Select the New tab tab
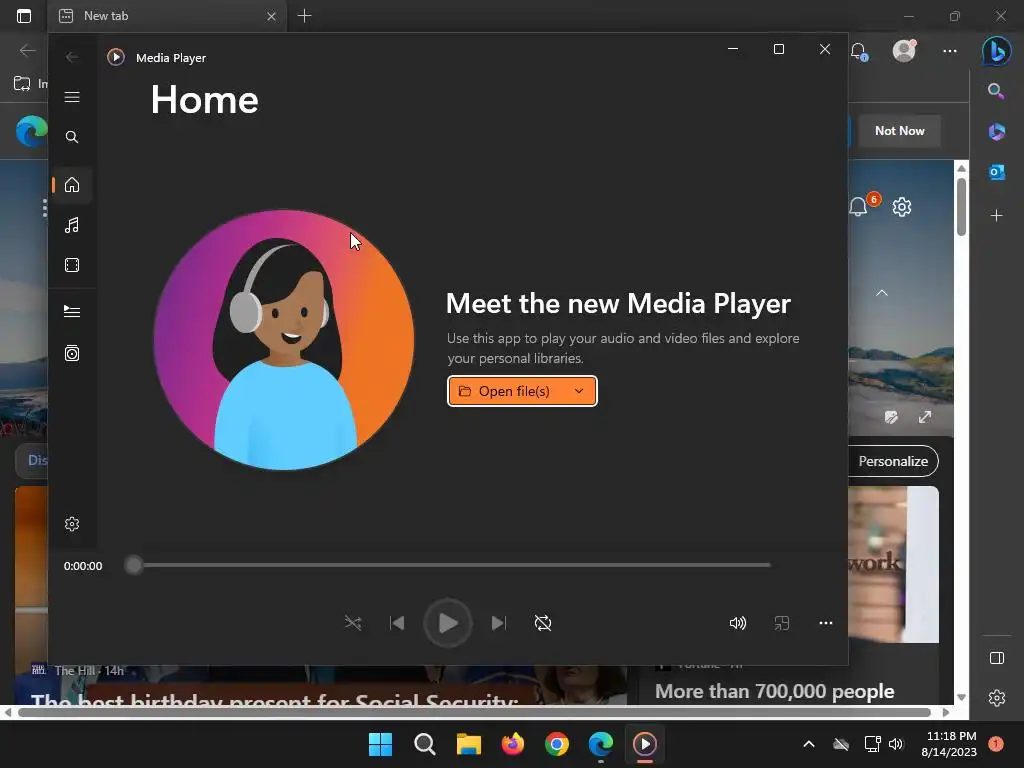This screenshot has height=768, width=1024. click(167, 16)
